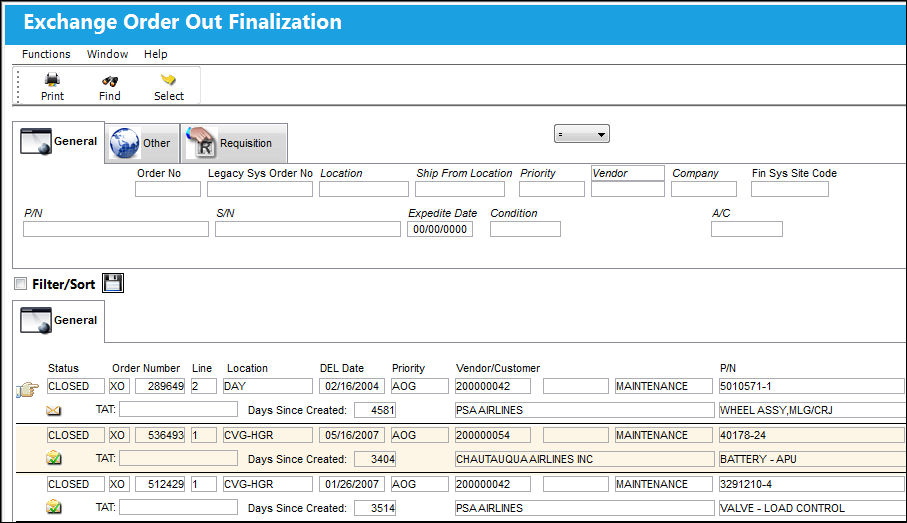
Task: Click the Legacy Sys Order No field
Action: point(260,189)
